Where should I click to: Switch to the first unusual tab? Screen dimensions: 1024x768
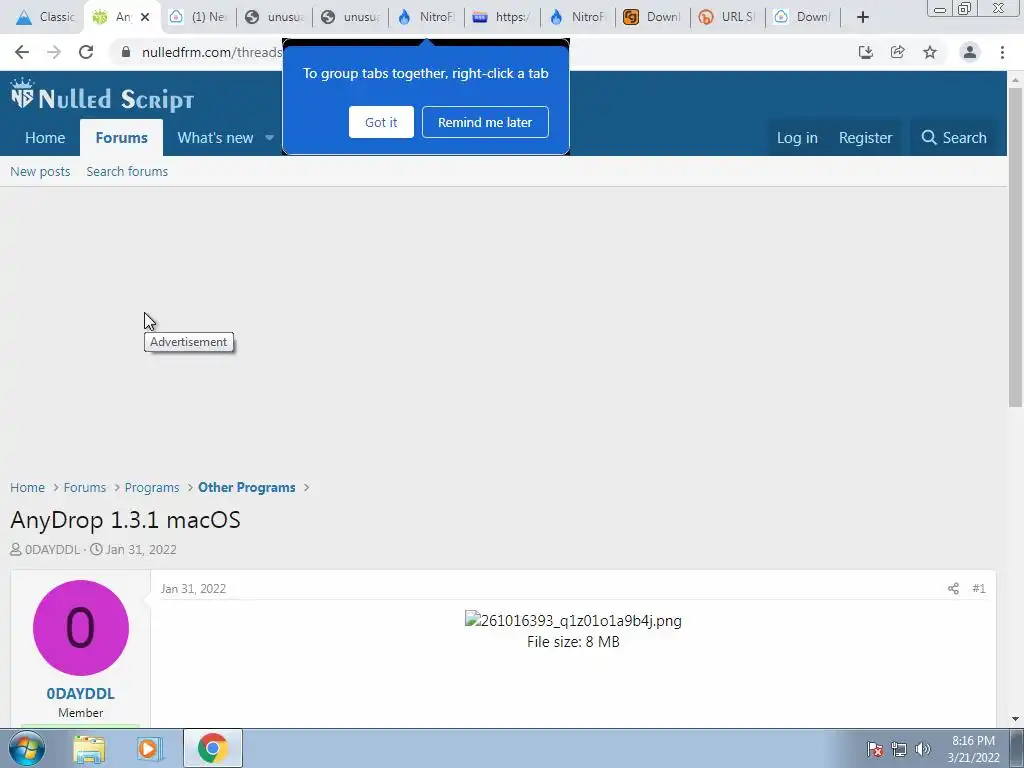tap(274, 17)
